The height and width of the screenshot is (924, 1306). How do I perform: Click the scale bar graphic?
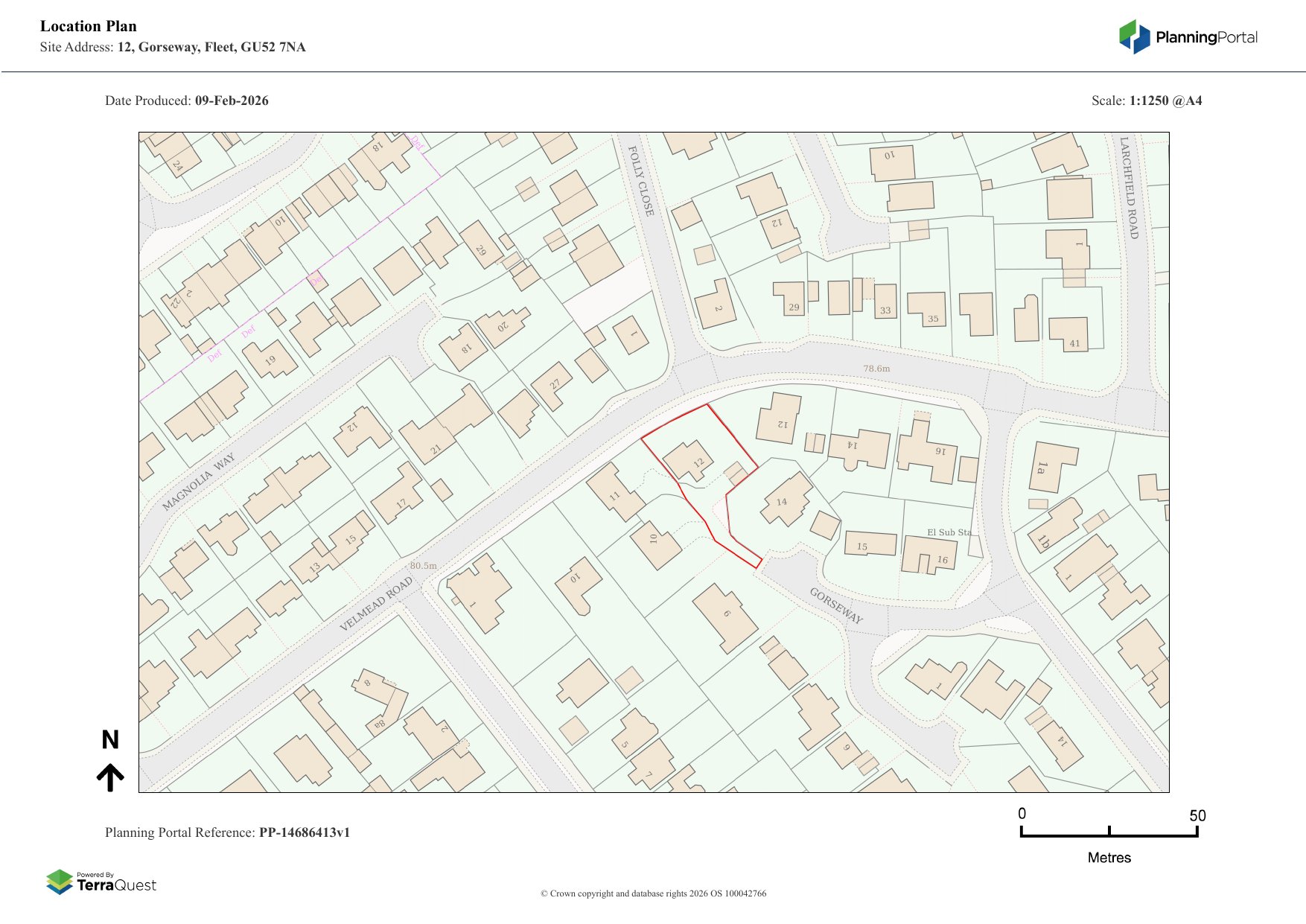1109,832
